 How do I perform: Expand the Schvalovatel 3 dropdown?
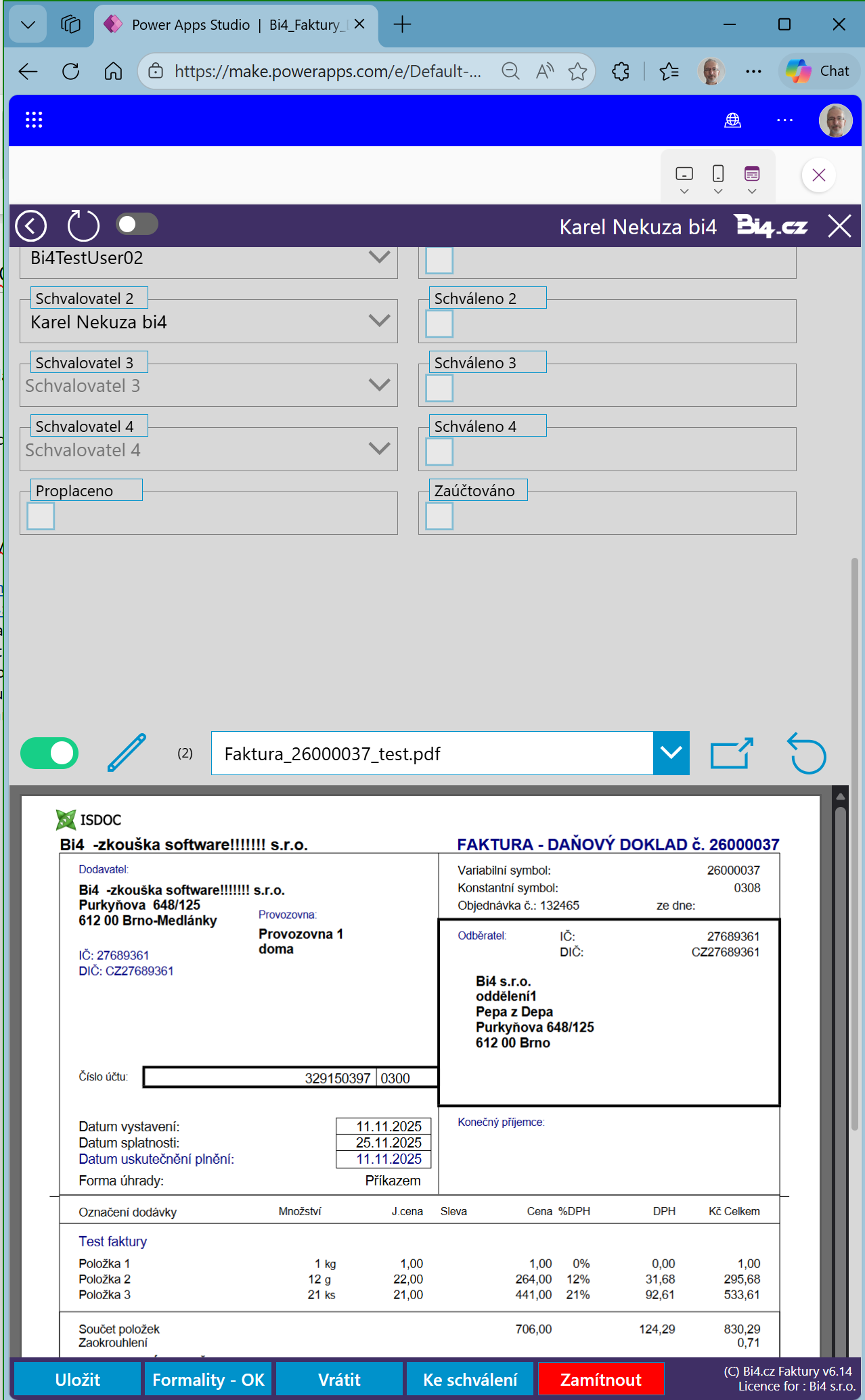[x=379, y=385]
